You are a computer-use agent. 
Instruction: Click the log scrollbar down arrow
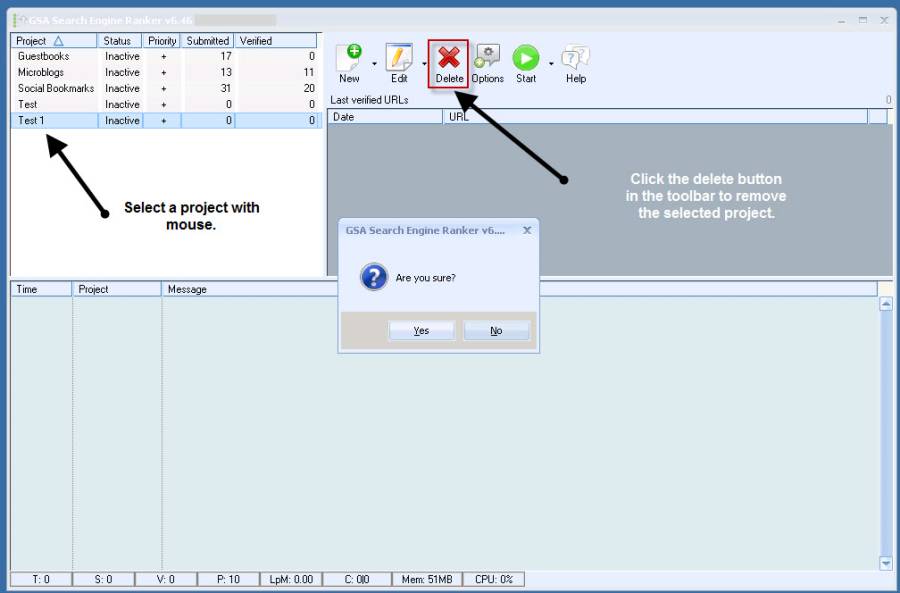click(x=885, y=563)
